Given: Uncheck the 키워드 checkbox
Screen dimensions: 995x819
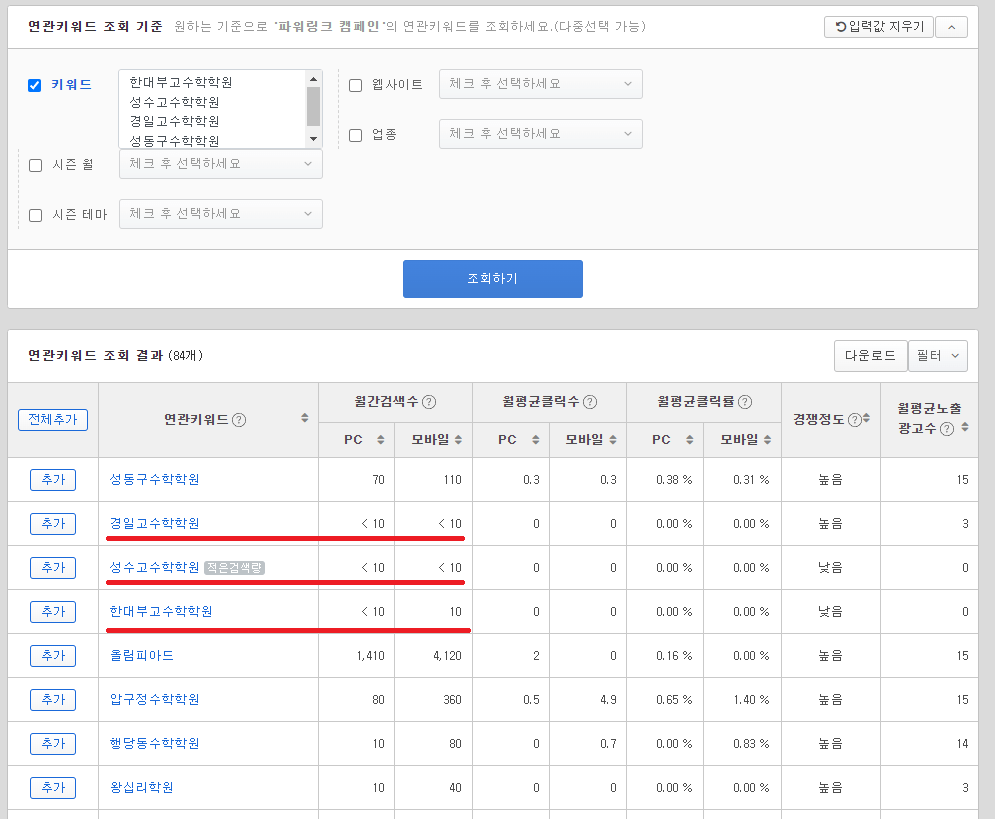Looking at the screenshot, I should (35, 85).
